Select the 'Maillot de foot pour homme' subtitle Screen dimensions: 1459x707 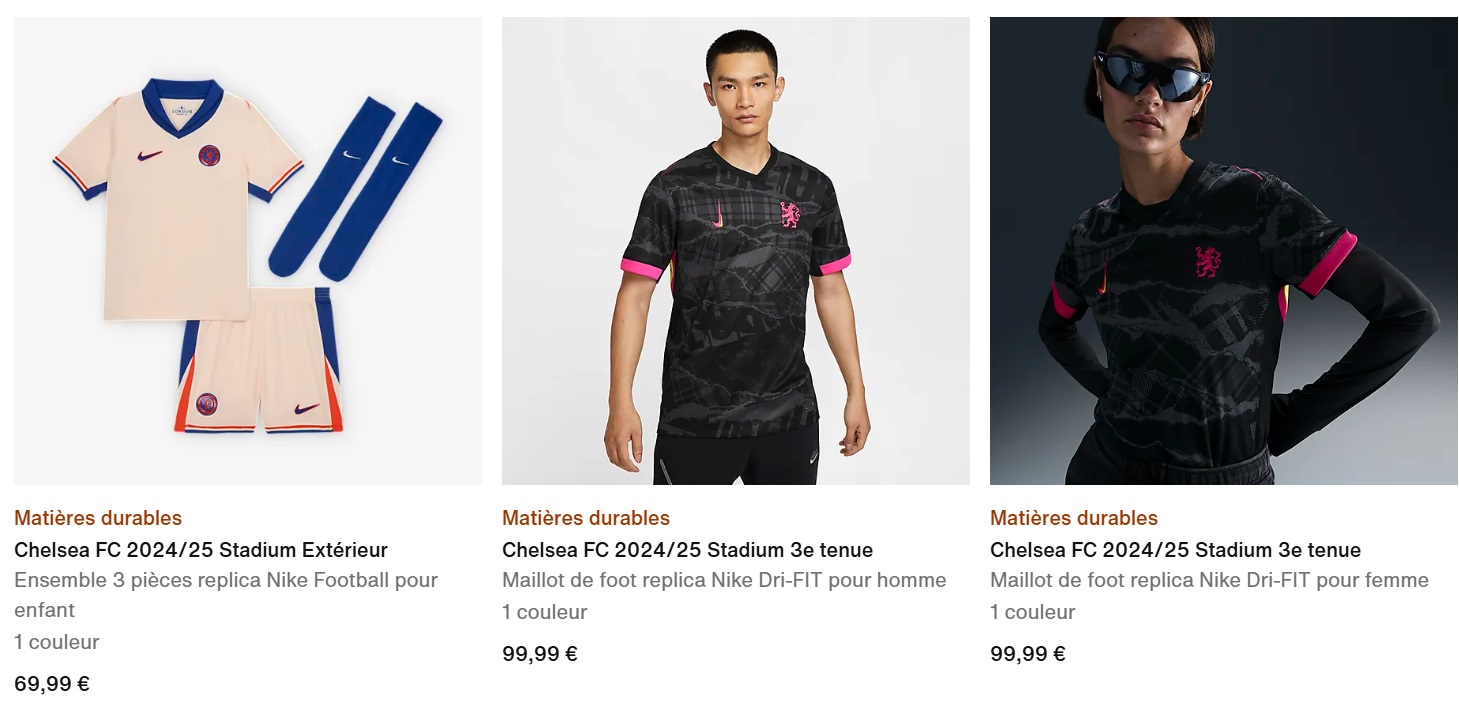click(x=724, y=580)
